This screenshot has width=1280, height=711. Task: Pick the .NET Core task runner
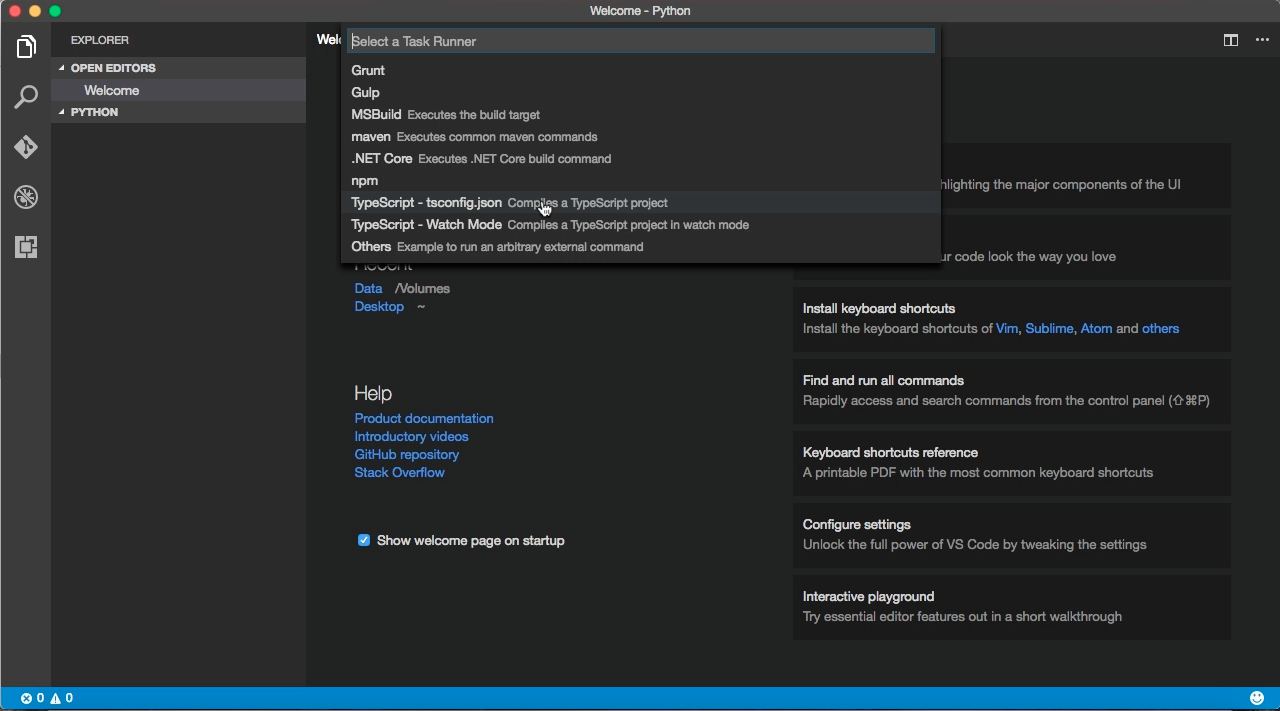click(640, 158)
